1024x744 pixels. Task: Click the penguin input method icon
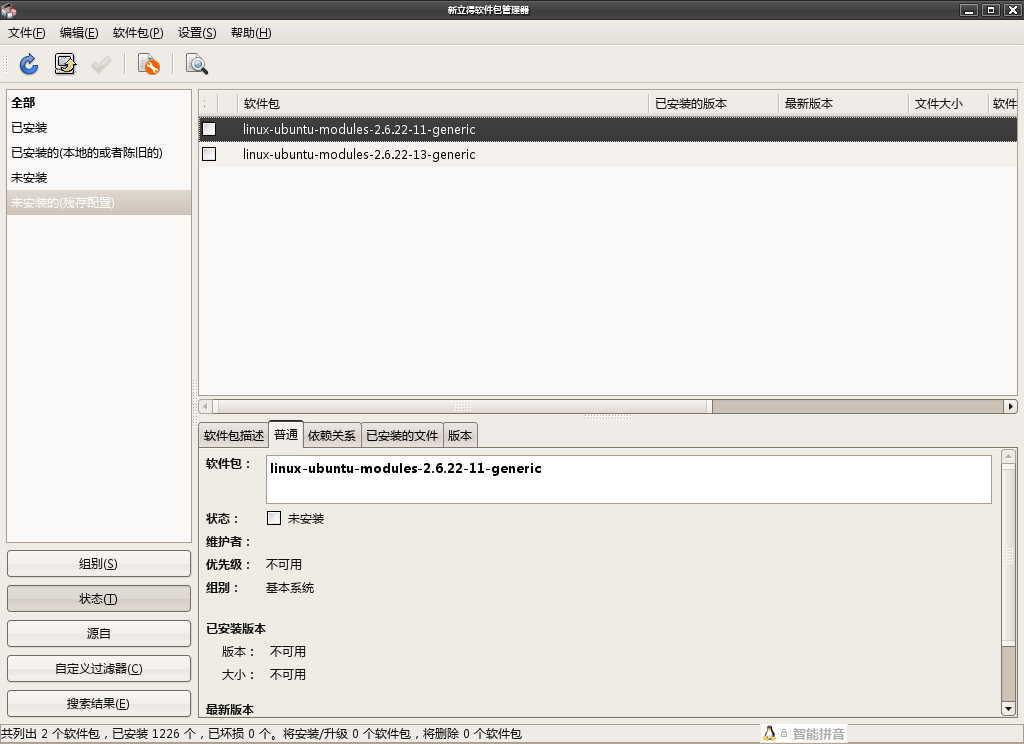[x=769, y=734]
